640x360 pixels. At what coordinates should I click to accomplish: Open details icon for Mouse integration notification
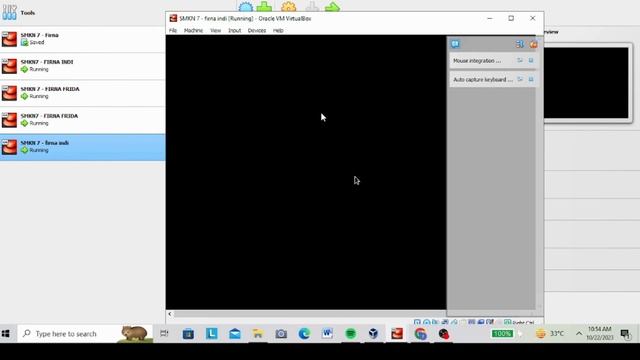[520, 60]
